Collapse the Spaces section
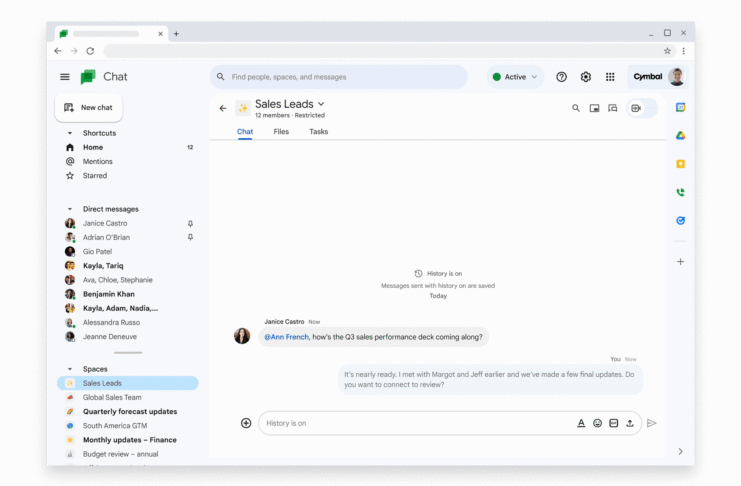Viewport: 741px width, 486px height. (70, 369)
